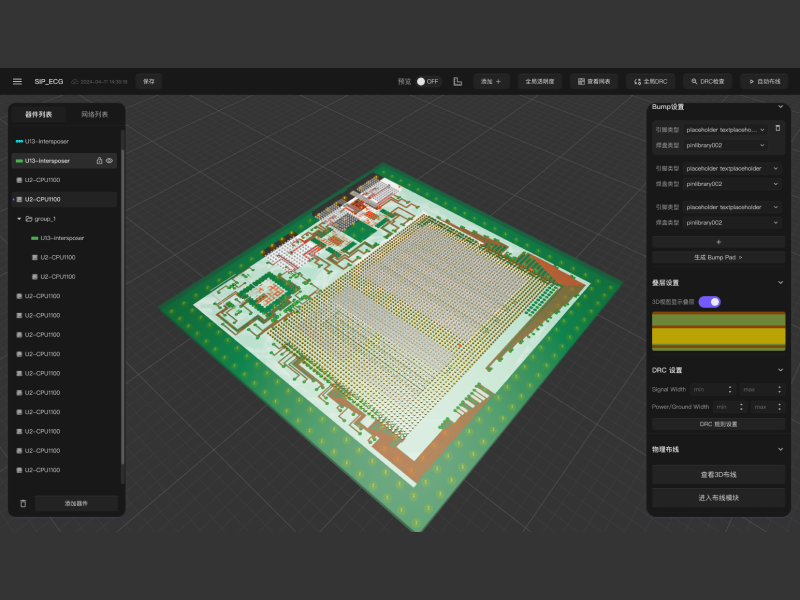Image resolution: width=800 pixels, height=600 pixels.
Task: Click the lock icon on U13-Interposer
Action: click(x=98, y=160)
